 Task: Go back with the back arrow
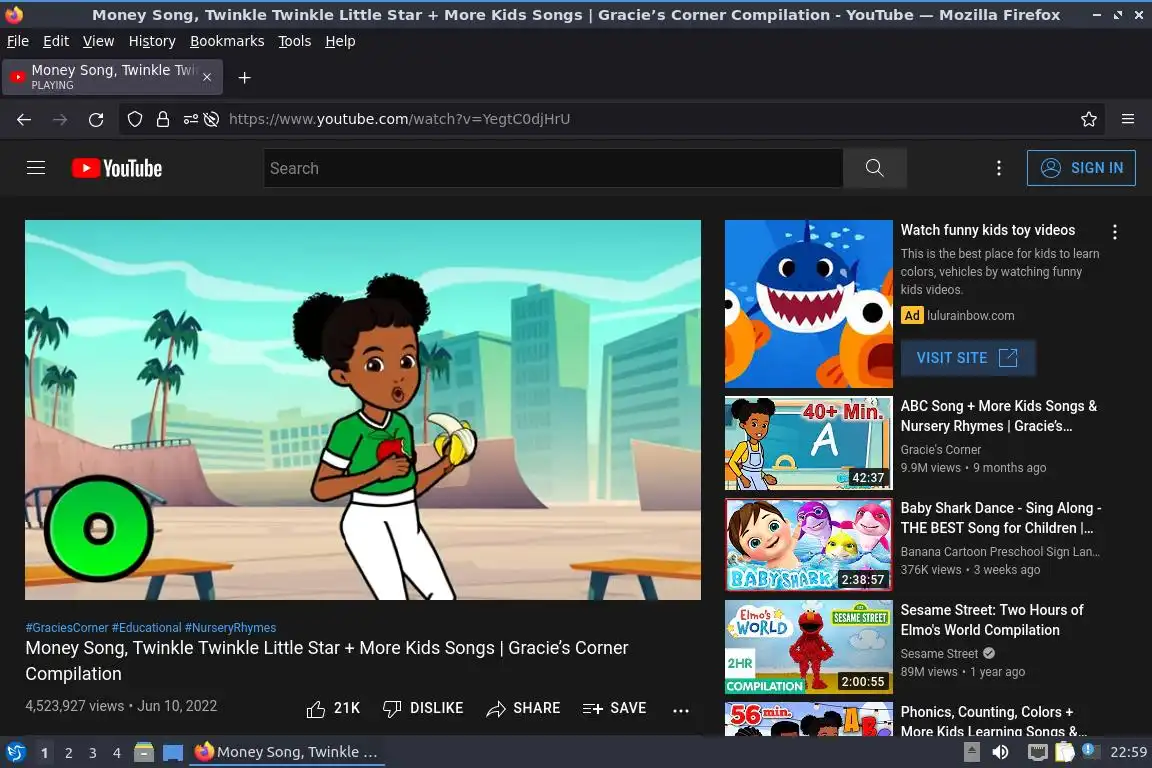click(24, 119)
